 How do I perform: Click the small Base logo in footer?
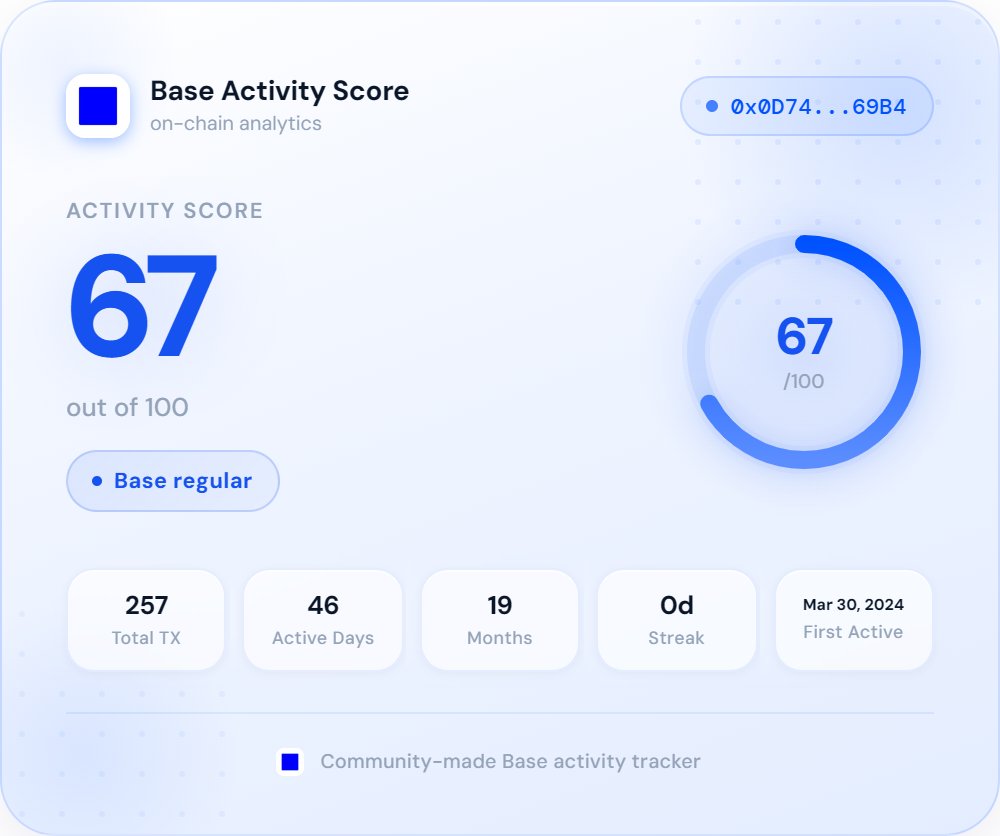[290, 761]
